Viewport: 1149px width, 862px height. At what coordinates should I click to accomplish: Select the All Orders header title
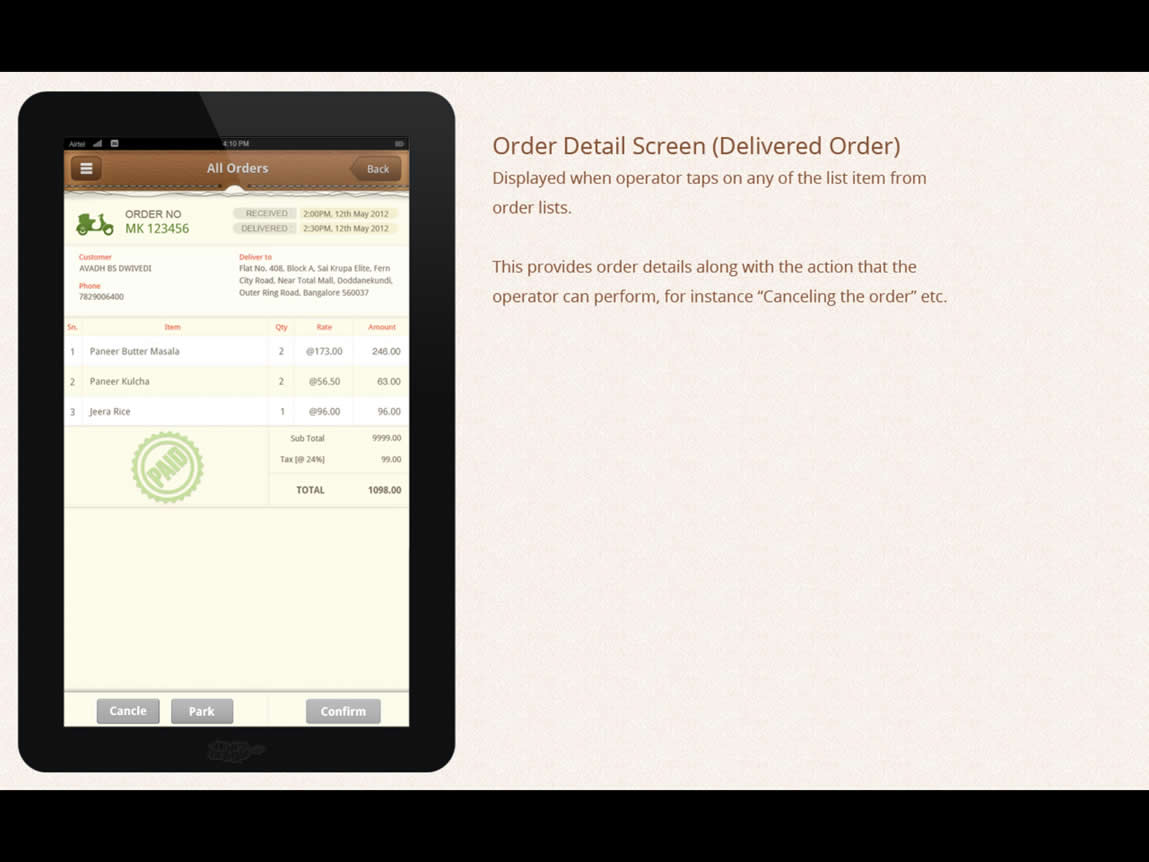click(x=237, y=168)
